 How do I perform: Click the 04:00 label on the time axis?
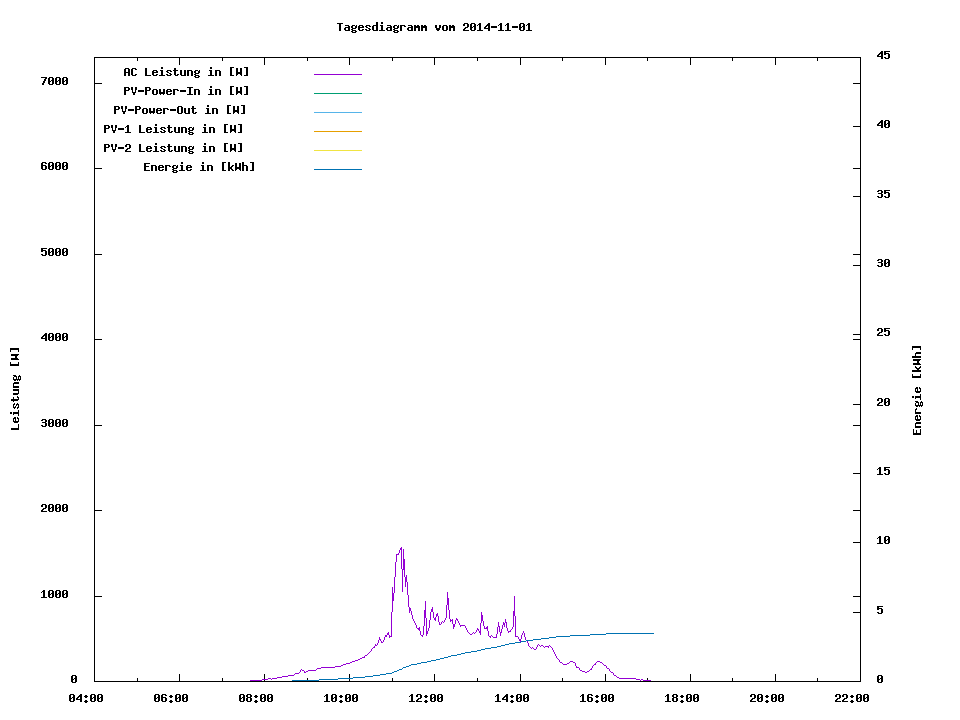(86, 699)
